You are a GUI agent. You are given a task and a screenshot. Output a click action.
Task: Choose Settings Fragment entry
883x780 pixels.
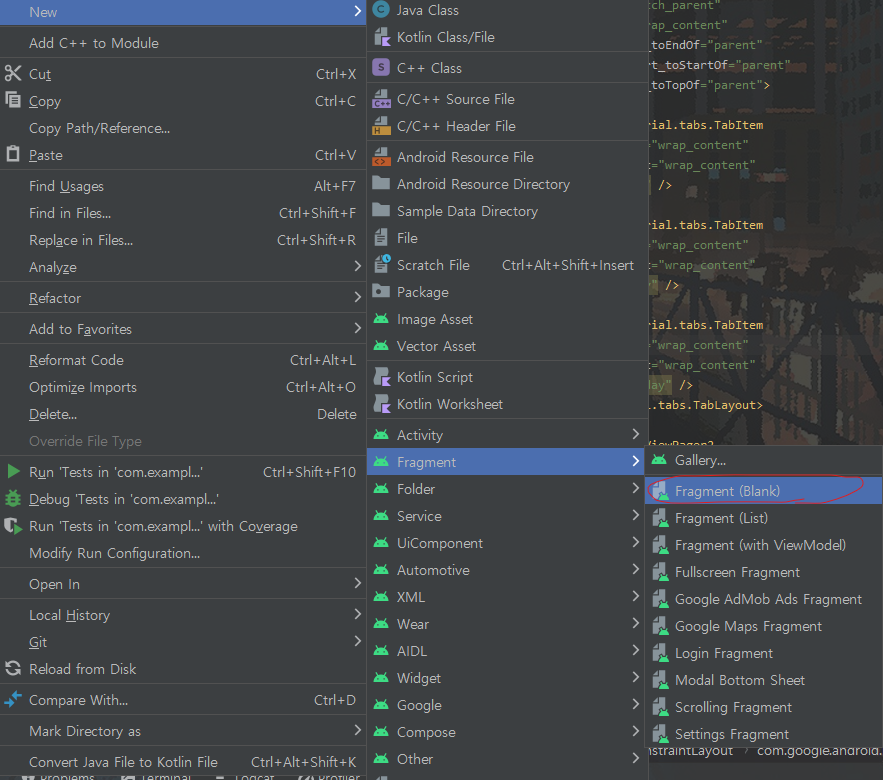coord(764,734)
